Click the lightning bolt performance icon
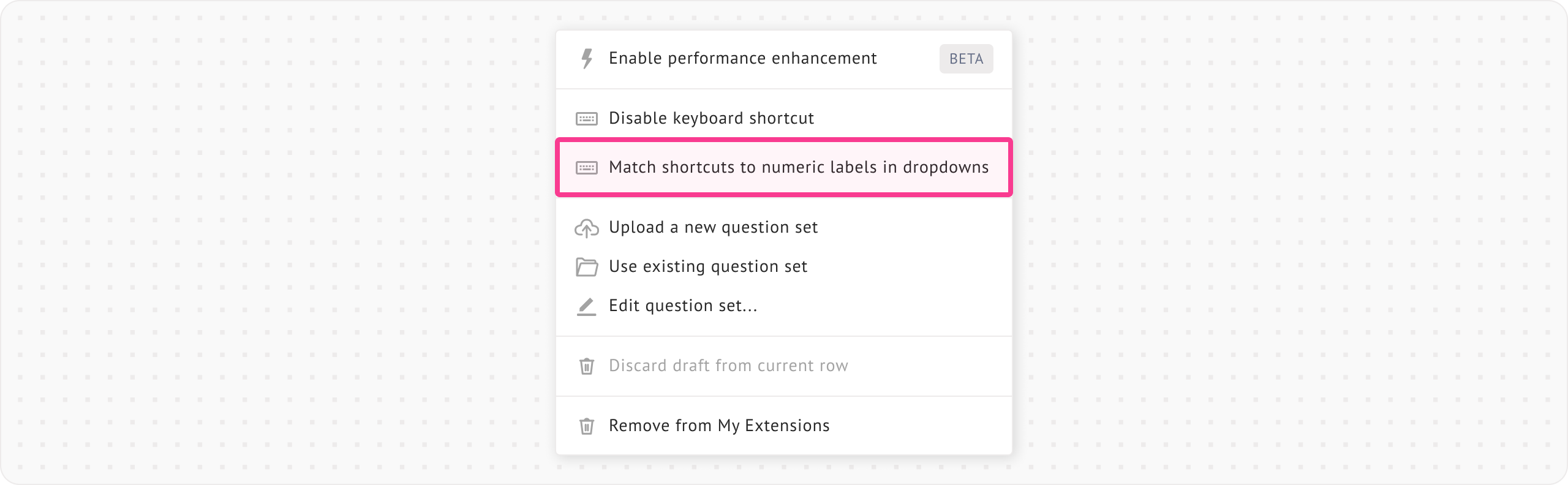1568x485 pixels. [587, 59]
